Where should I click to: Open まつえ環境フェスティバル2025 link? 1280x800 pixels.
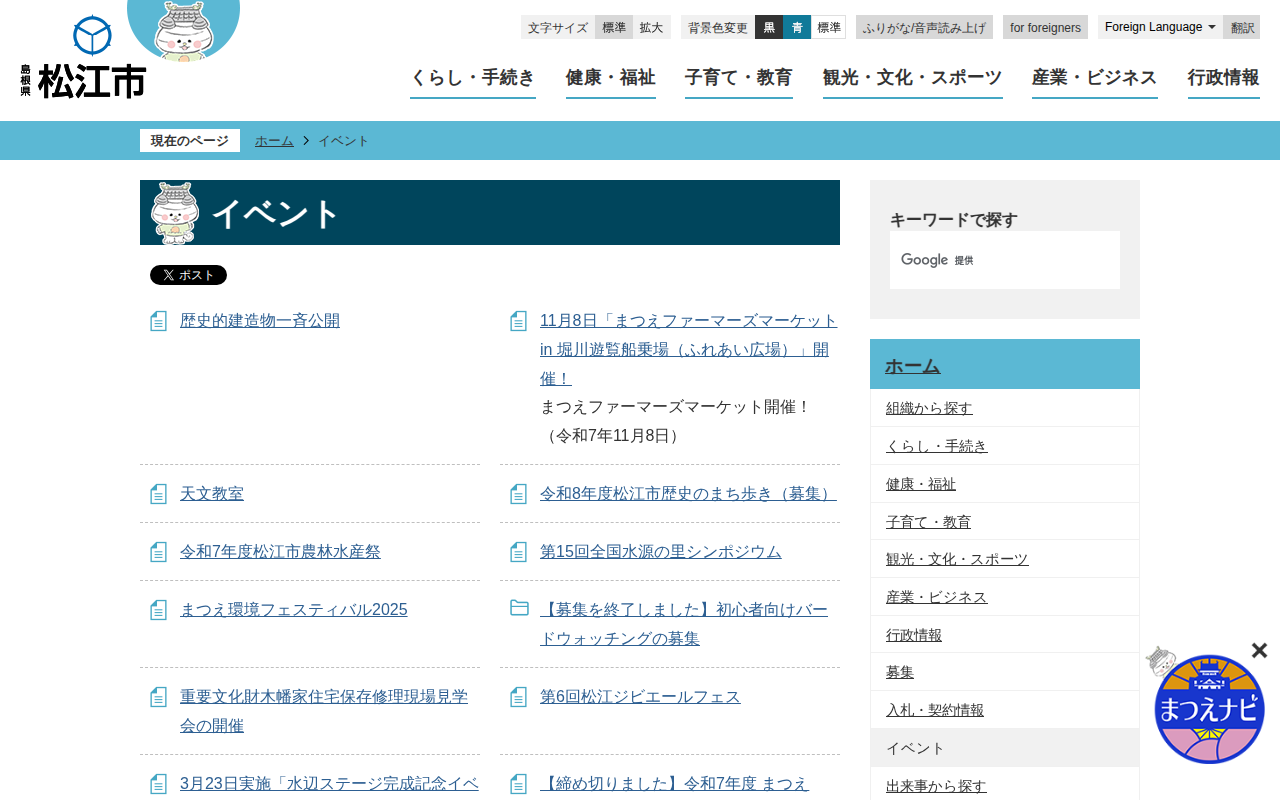pos(294,610)
